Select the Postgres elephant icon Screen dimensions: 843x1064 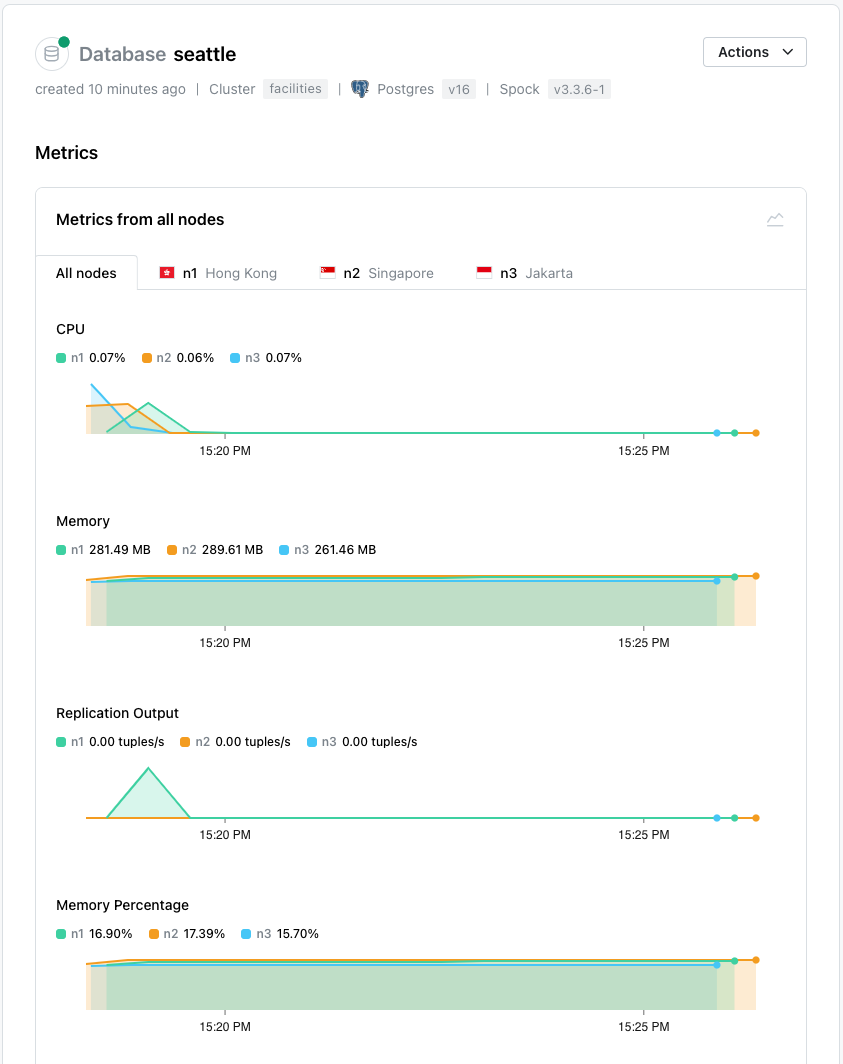tap(360, 88)
